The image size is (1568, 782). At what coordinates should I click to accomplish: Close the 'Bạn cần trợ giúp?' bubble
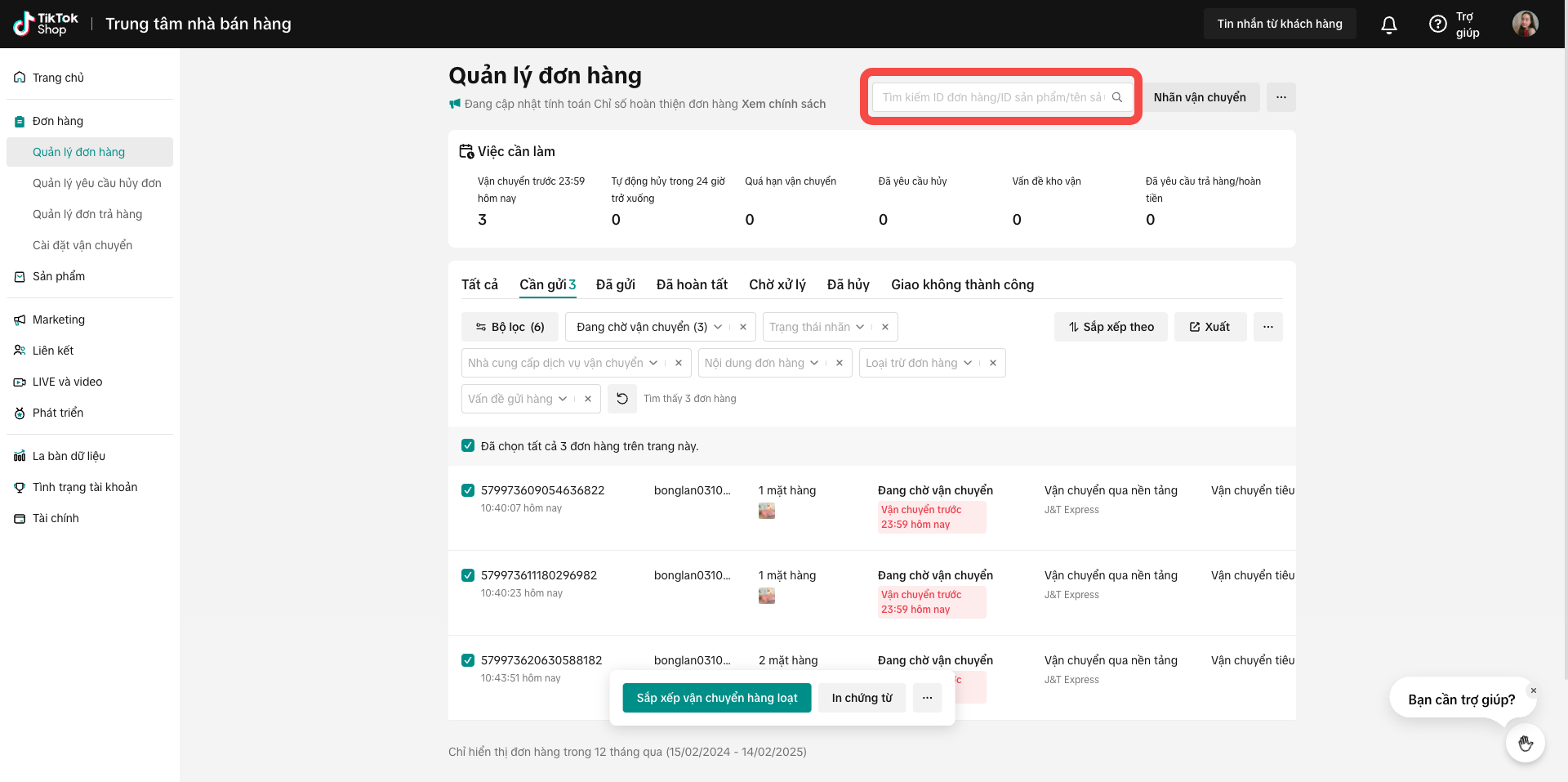(x=1533, y=690)
